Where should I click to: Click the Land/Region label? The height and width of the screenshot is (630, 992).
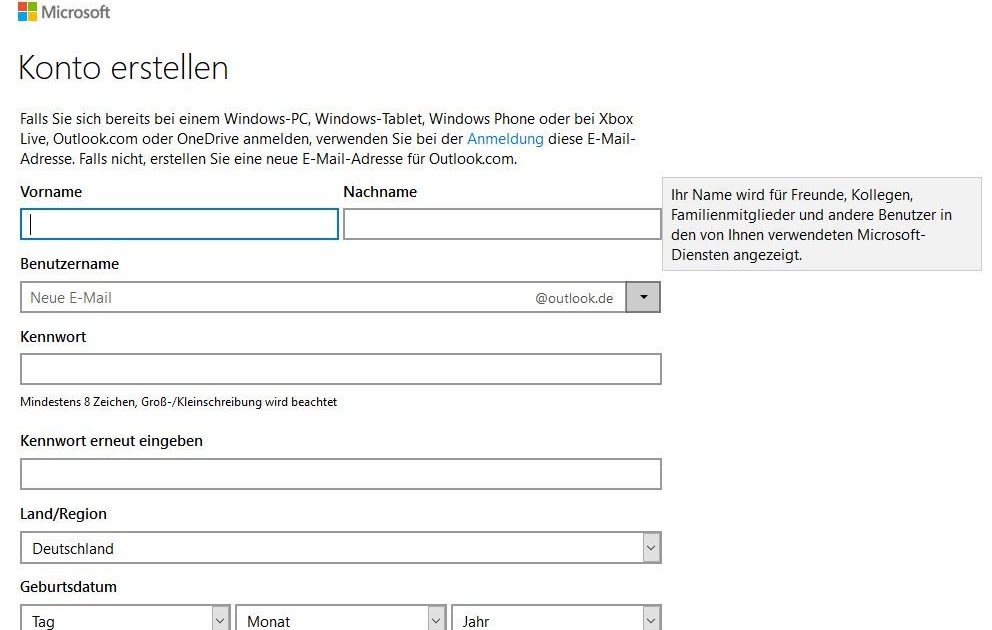(63, 514)
